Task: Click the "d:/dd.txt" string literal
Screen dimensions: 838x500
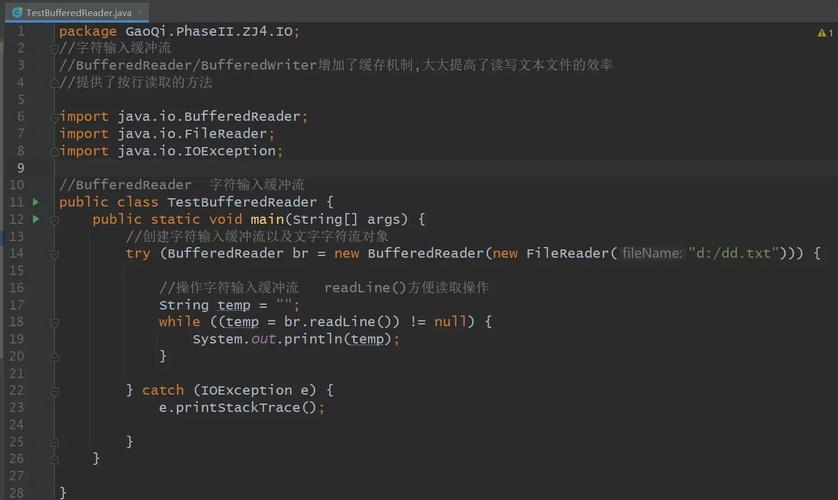Action: coord(733,253)
